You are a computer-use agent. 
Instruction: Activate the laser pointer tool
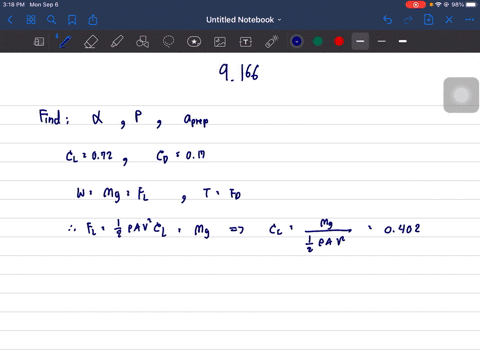pos(272,42)
